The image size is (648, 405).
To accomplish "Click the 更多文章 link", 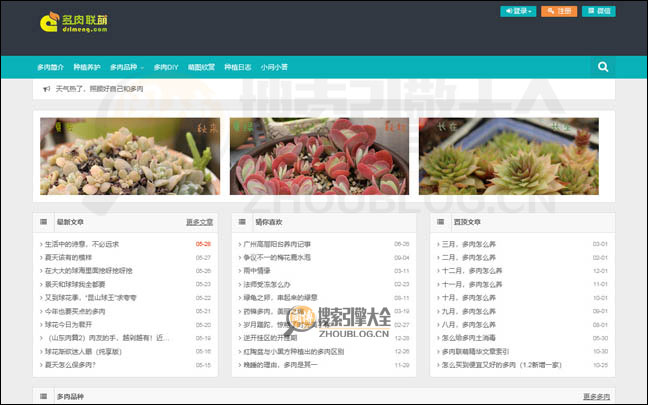I will [199, 222].
